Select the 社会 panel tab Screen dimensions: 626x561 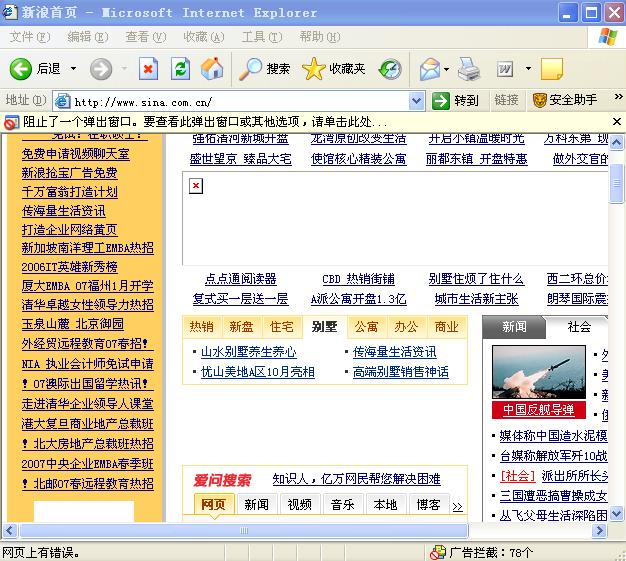[578, 327]
